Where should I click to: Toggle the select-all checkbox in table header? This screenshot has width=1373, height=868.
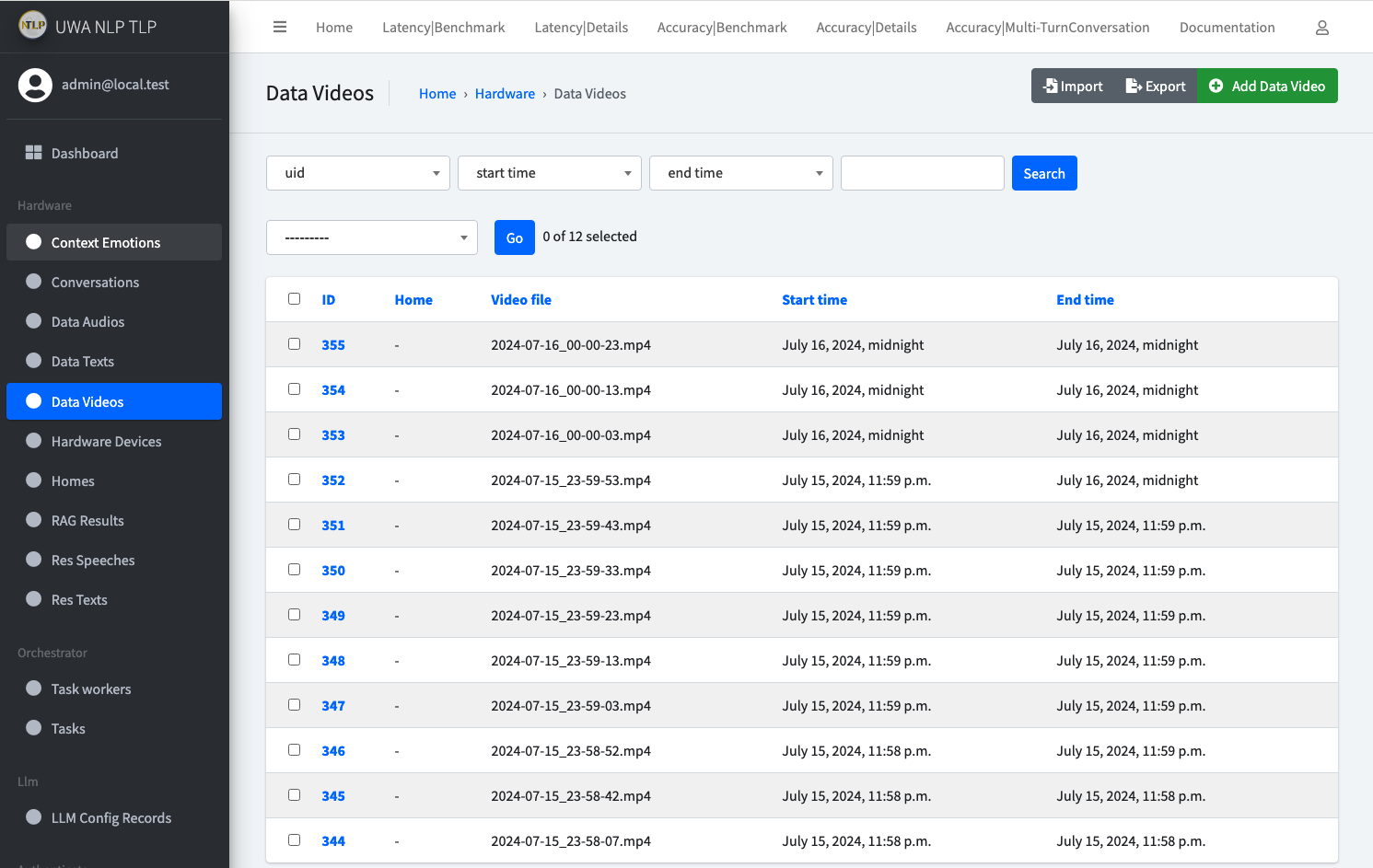click(294, 299)
